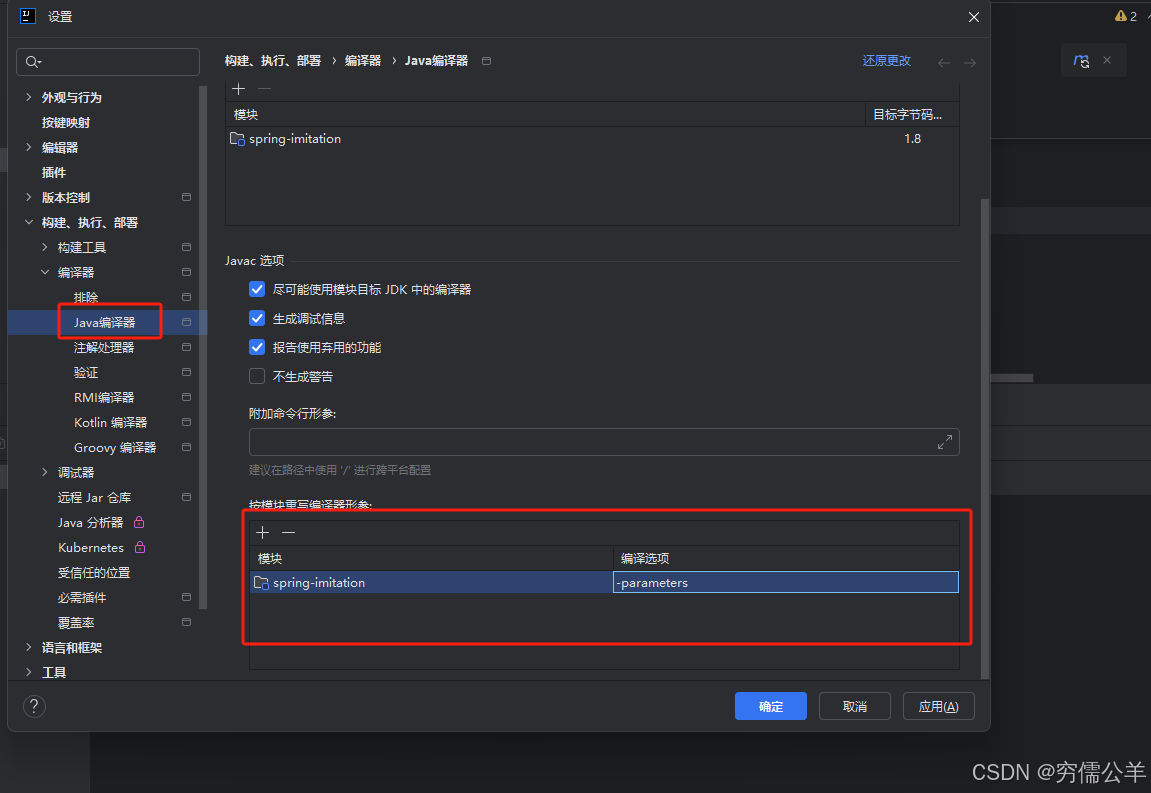Toggle 生成调试信息 checkbox
The image size is (1151, 793).
[x=257, y=318]
